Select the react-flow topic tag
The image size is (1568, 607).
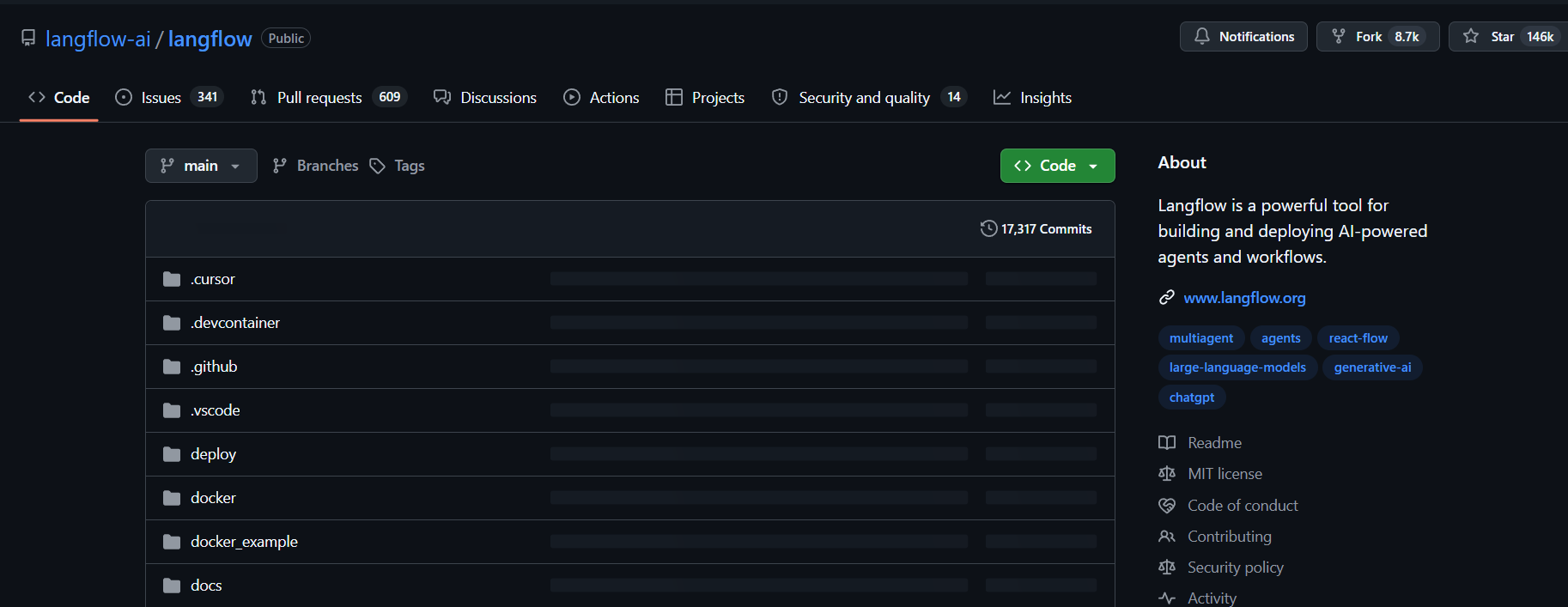point(1358,338)
